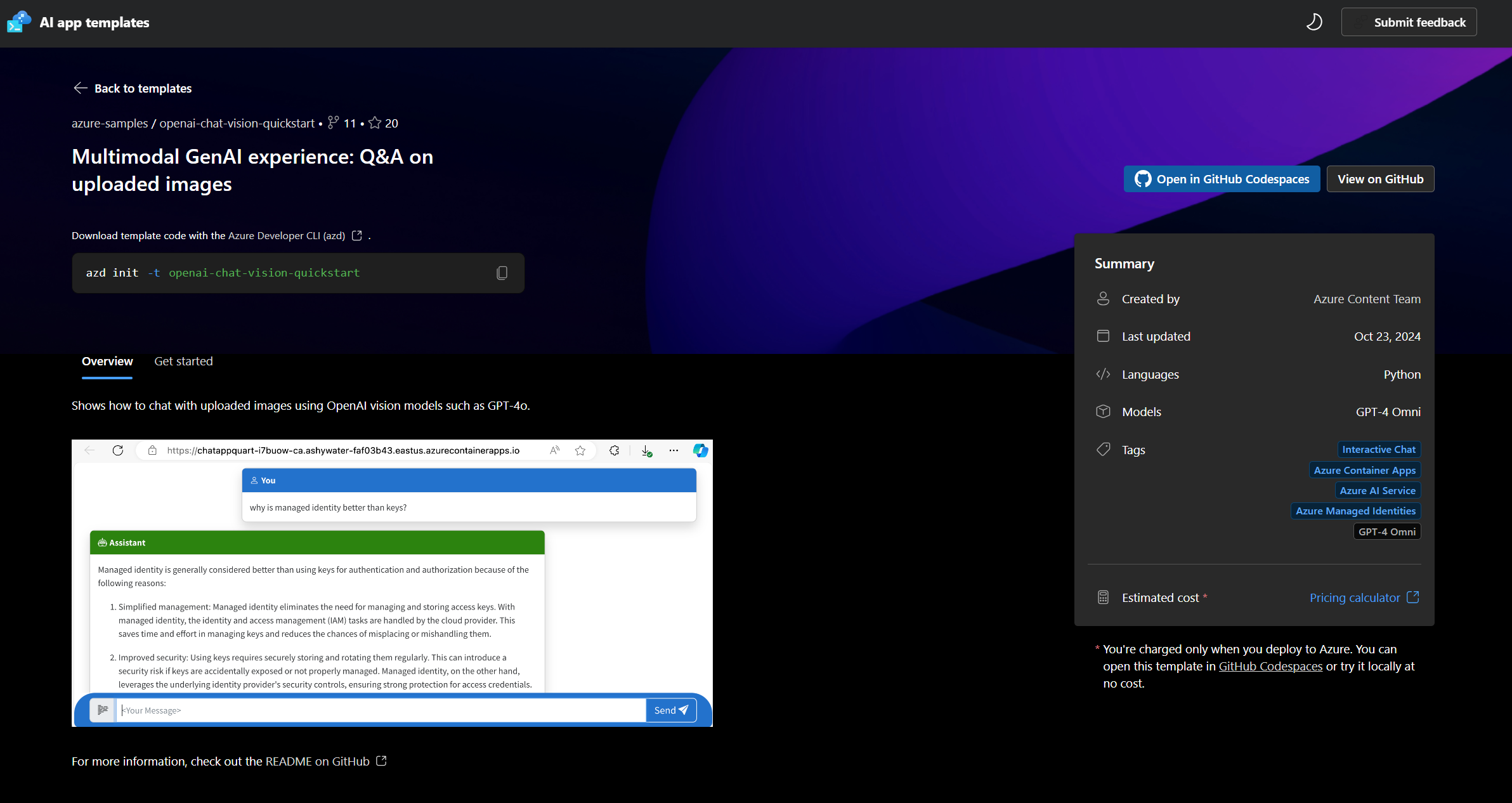Select the Azure Container Apps tag
The width and height of the screenshot is (1512, 803).
(1365, 470)
